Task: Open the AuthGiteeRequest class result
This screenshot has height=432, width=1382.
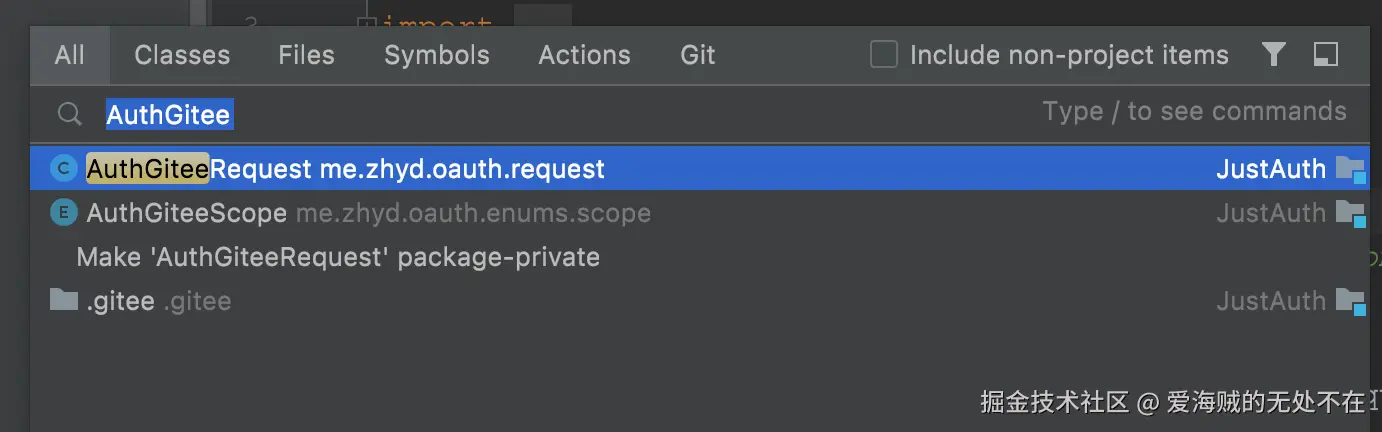Action: 346,169
